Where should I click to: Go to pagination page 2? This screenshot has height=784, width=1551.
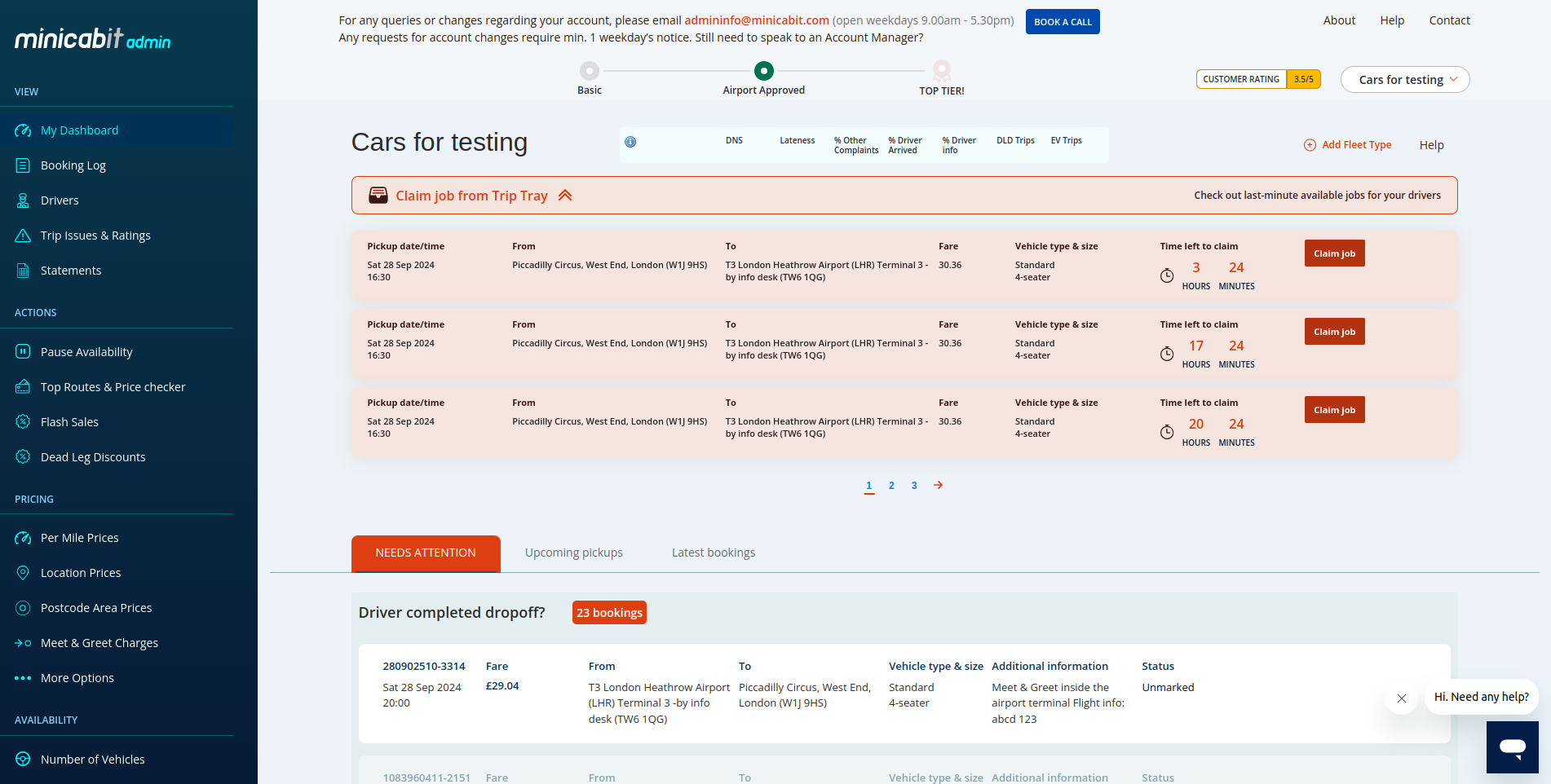point(891,486)
